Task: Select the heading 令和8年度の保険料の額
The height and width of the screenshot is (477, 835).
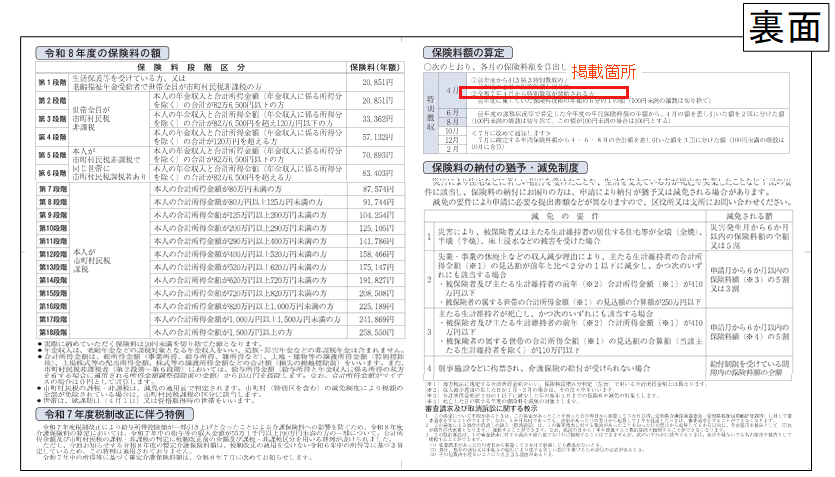Action: 102,53
